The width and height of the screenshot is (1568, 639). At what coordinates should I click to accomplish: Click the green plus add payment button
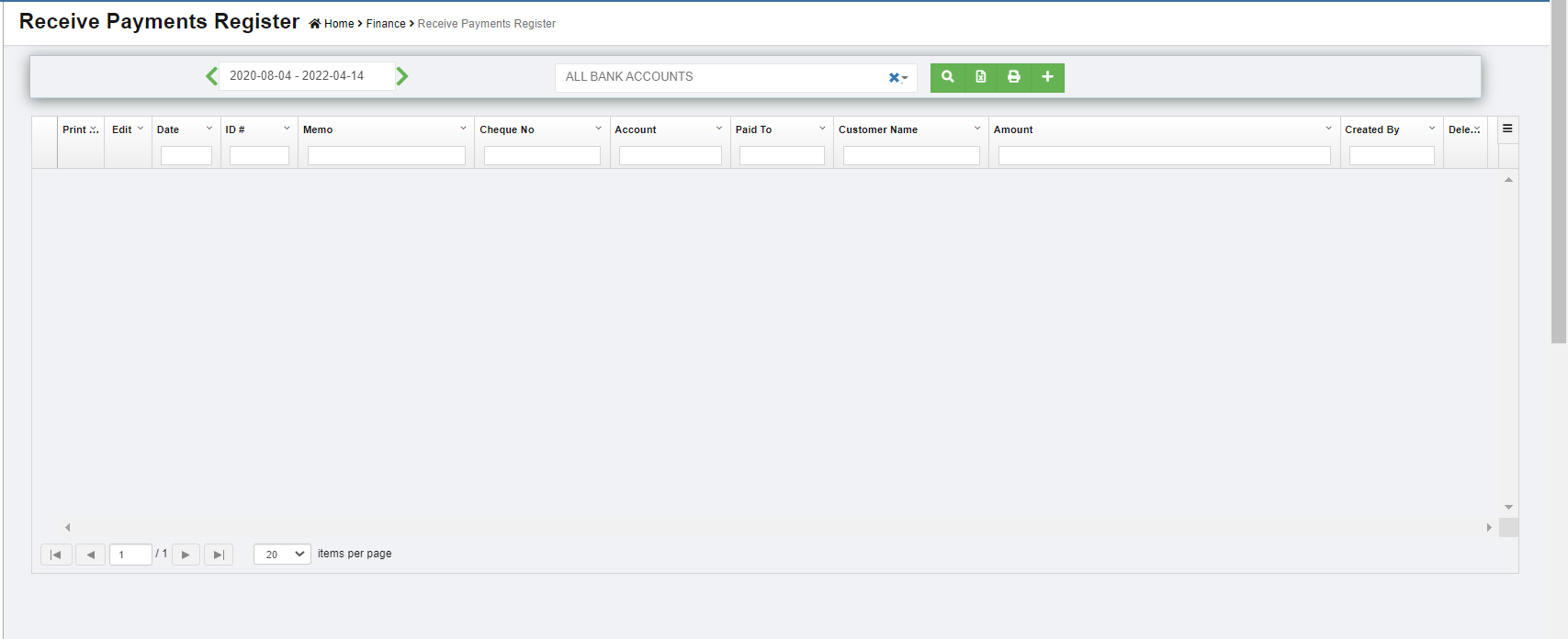[1047, 77]
